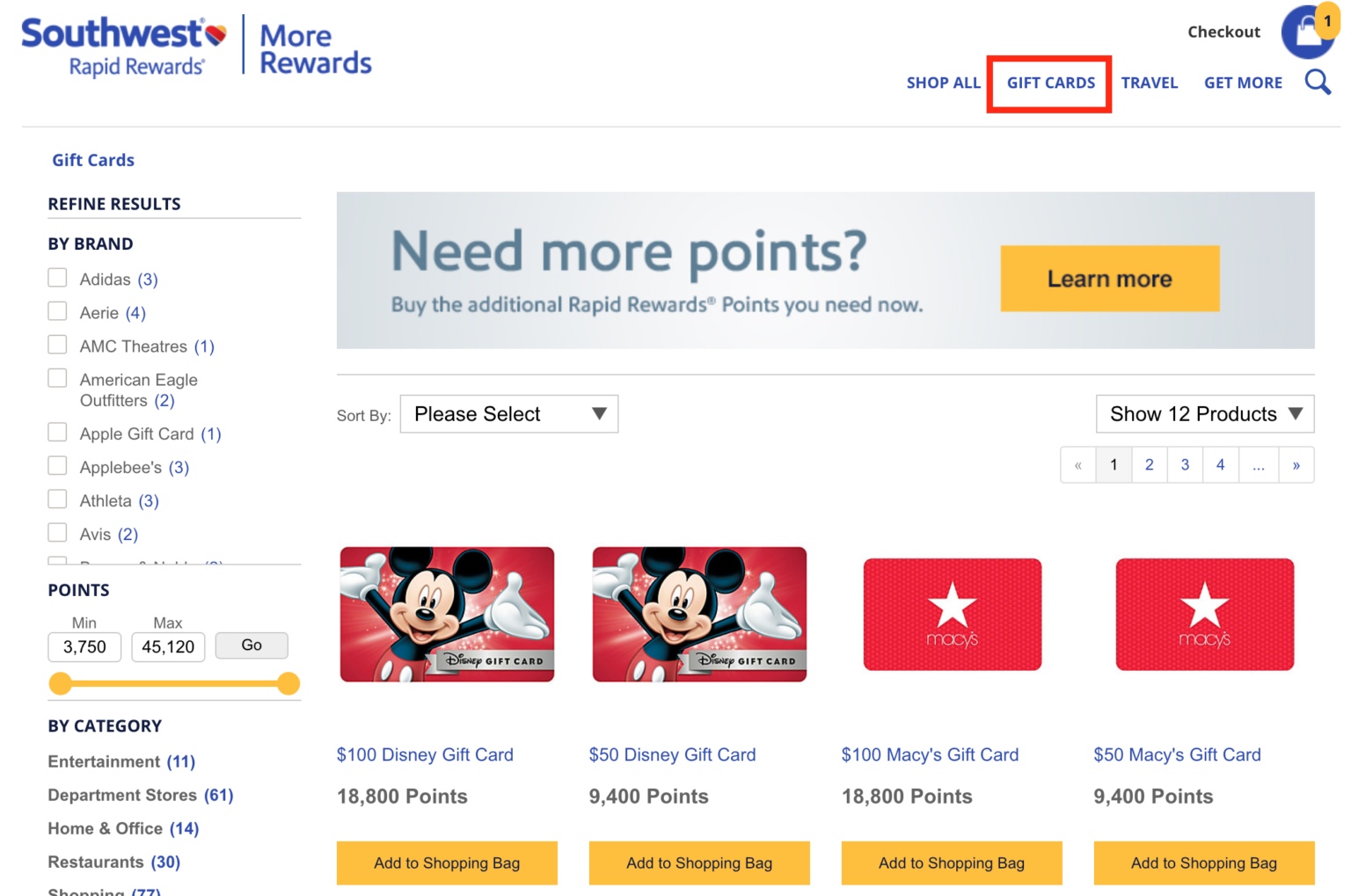Click the left double-arrow pagination control
The height and width of the screenshot is (896, 1351).
(1078, 464)
